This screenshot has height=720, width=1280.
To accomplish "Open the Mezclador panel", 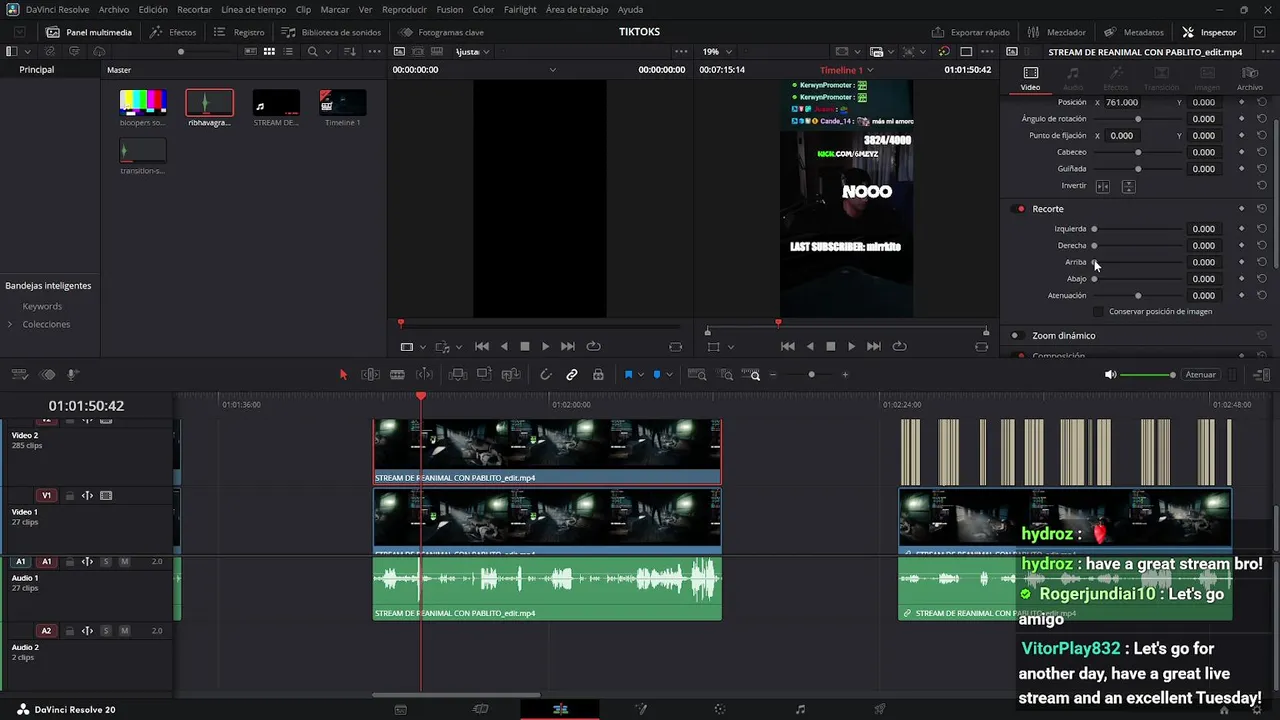I will point(1056,32).
